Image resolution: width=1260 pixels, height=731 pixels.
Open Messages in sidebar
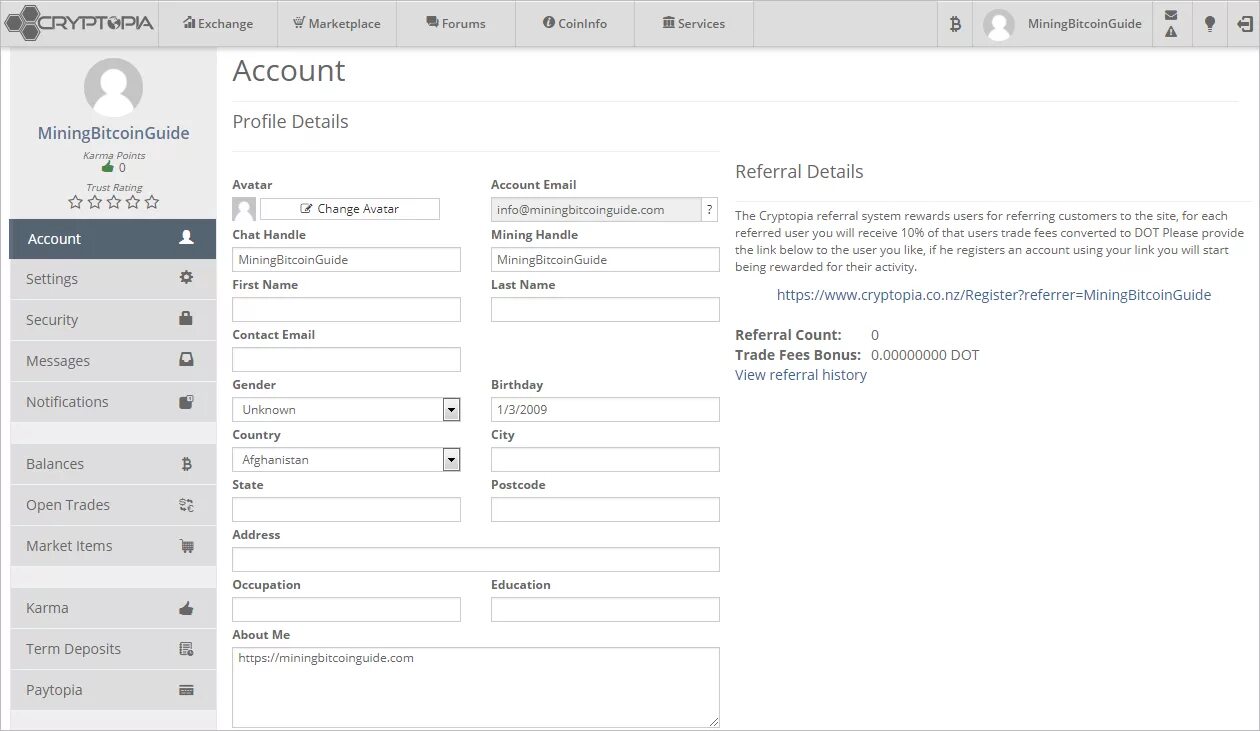pyautogui.click(x=113, y=361)
